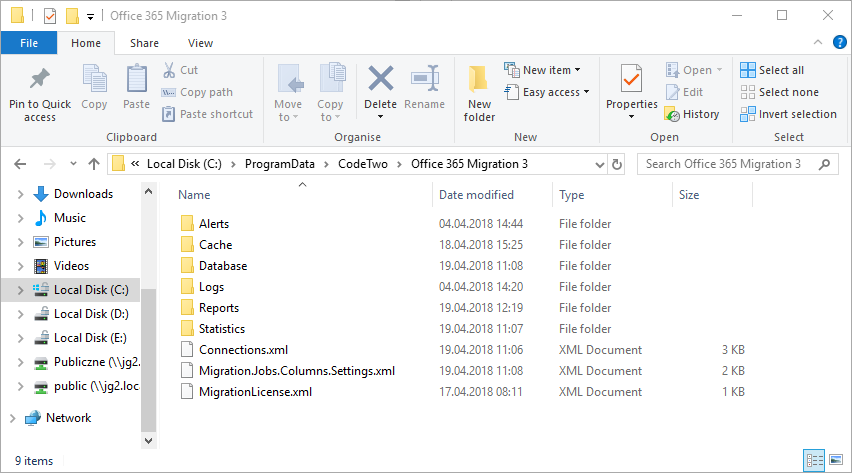Sort by the Name column header
The width and height of the screenshot is (852, 473).
tap(194, 195)
